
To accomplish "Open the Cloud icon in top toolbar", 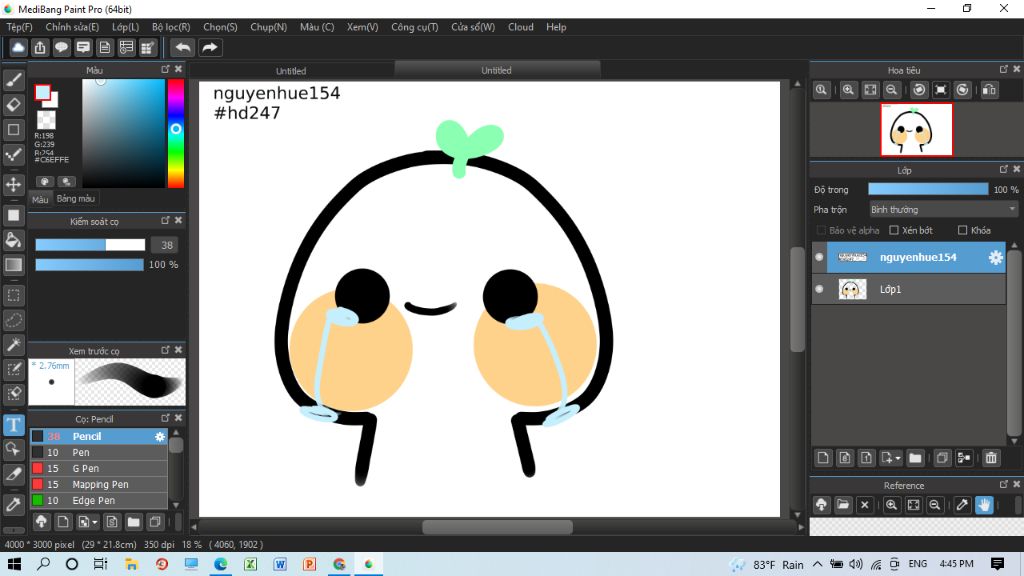I will pyautogui.click(x=18, y=48).
